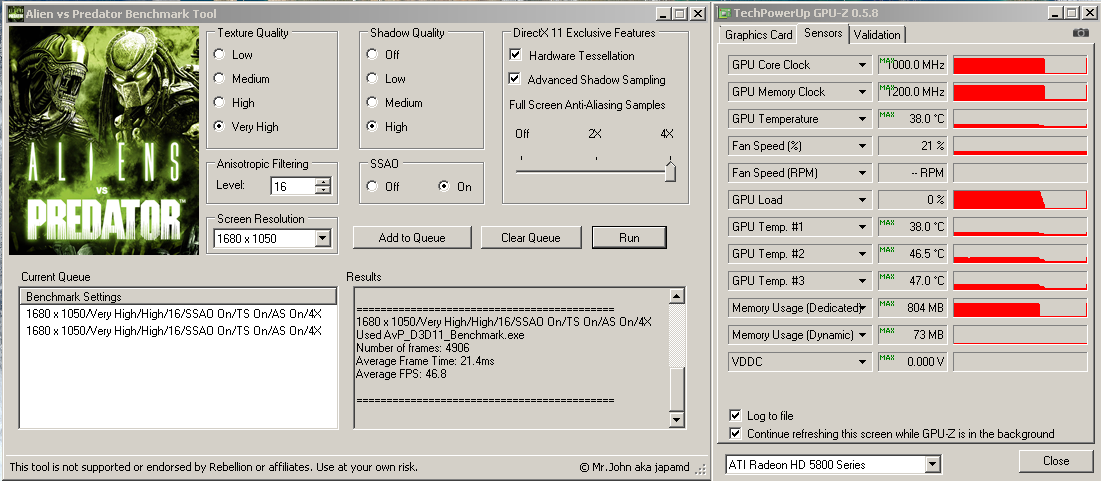This screenshot has height=481, width=1101.
Task: Click the Results scrollbar thumb
Action: pyautogui.click(x=676, y=388)
